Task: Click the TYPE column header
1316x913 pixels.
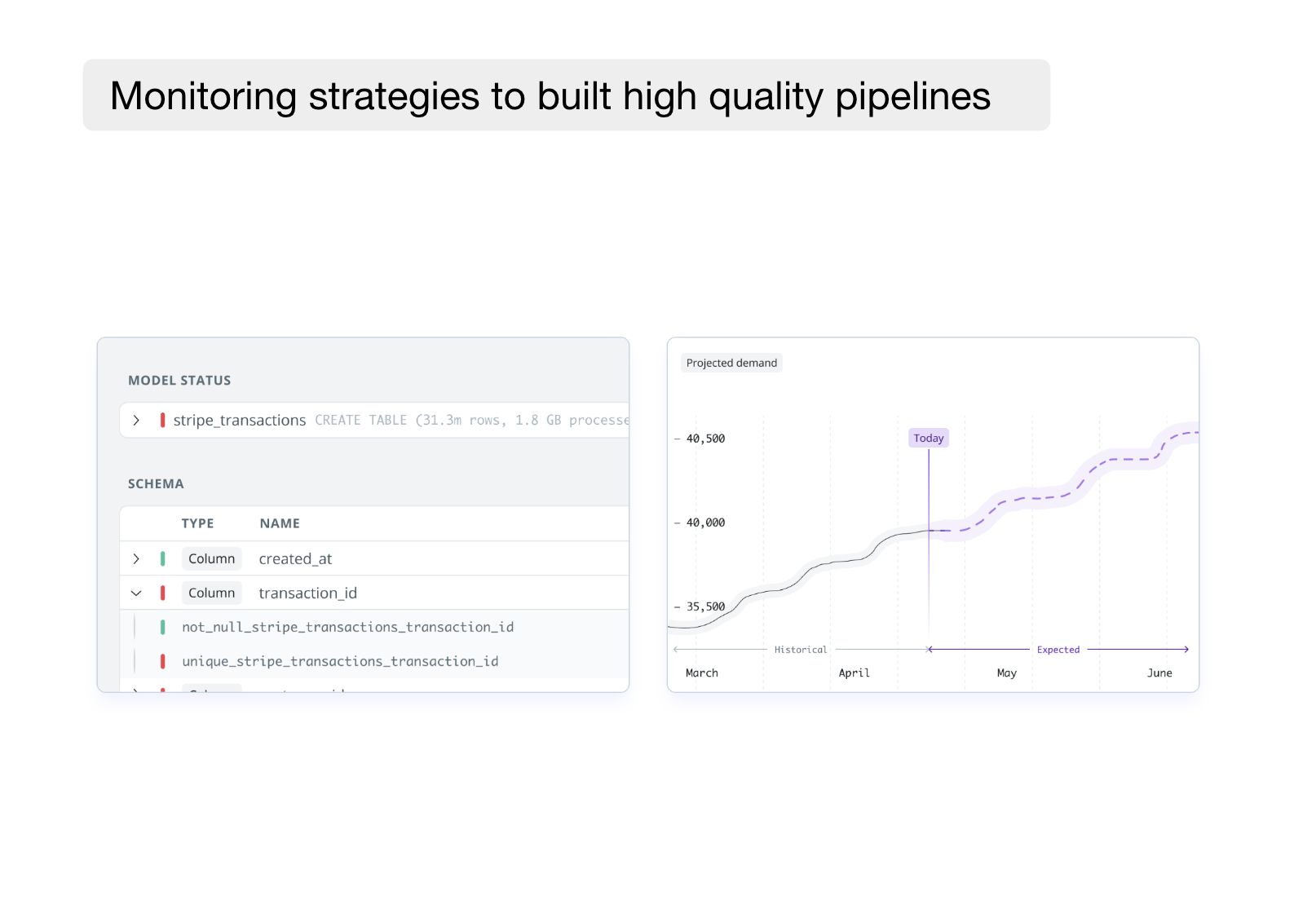Action: 198,524
